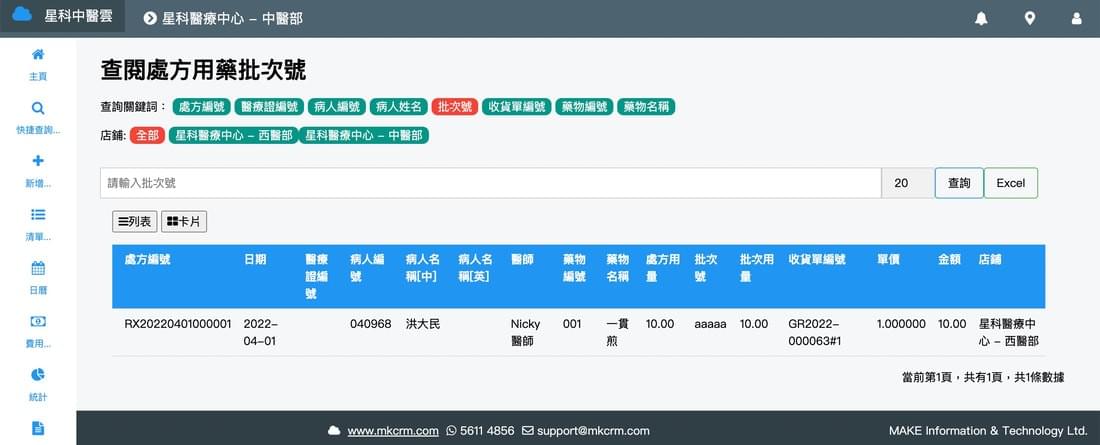Click the plus icon to add new
This screenshot has width=1100, height=445.
(x=38, y=161)
